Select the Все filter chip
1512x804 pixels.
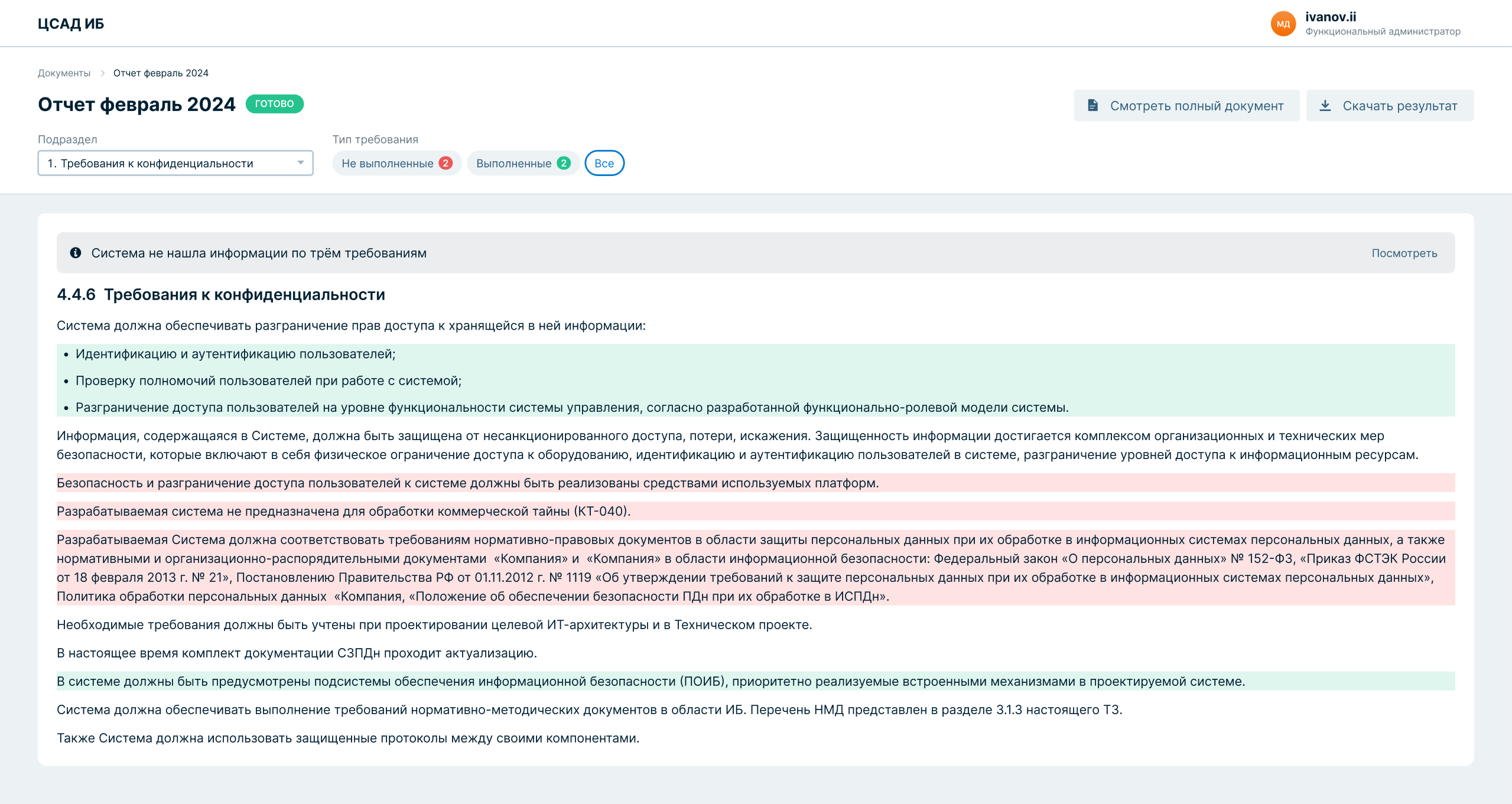pos(604,164)
